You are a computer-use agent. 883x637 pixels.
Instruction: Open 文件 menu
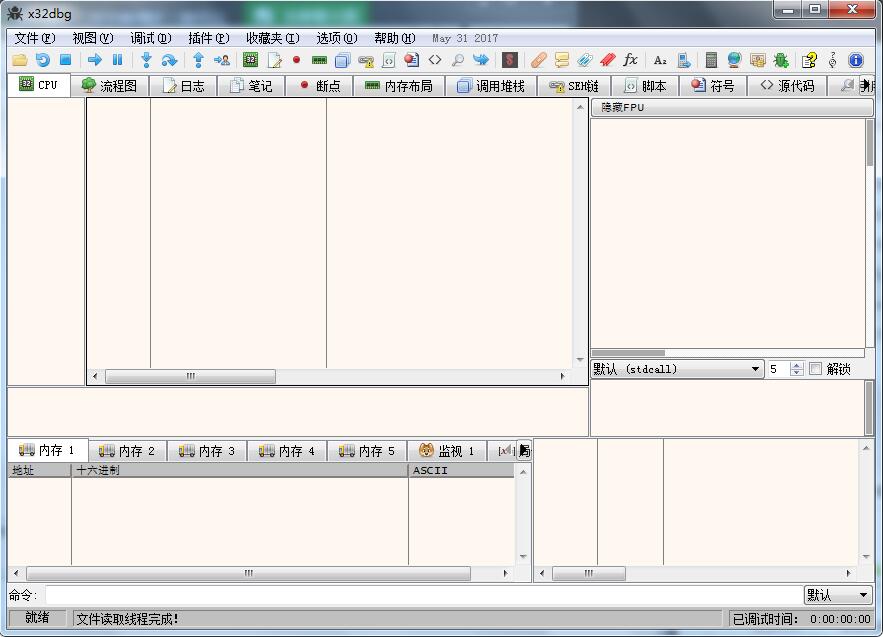coord(35,38)
